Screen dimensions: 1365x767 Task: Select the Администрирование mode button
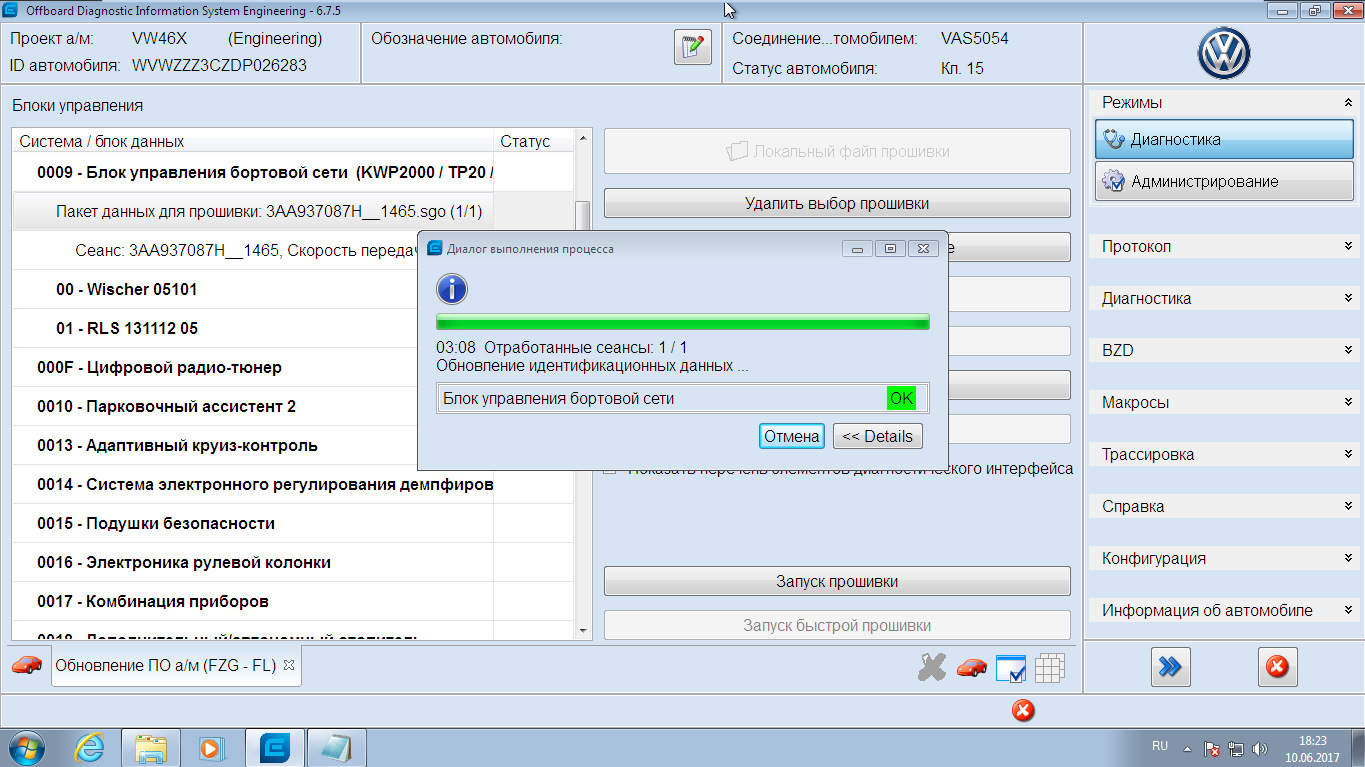1224,181
